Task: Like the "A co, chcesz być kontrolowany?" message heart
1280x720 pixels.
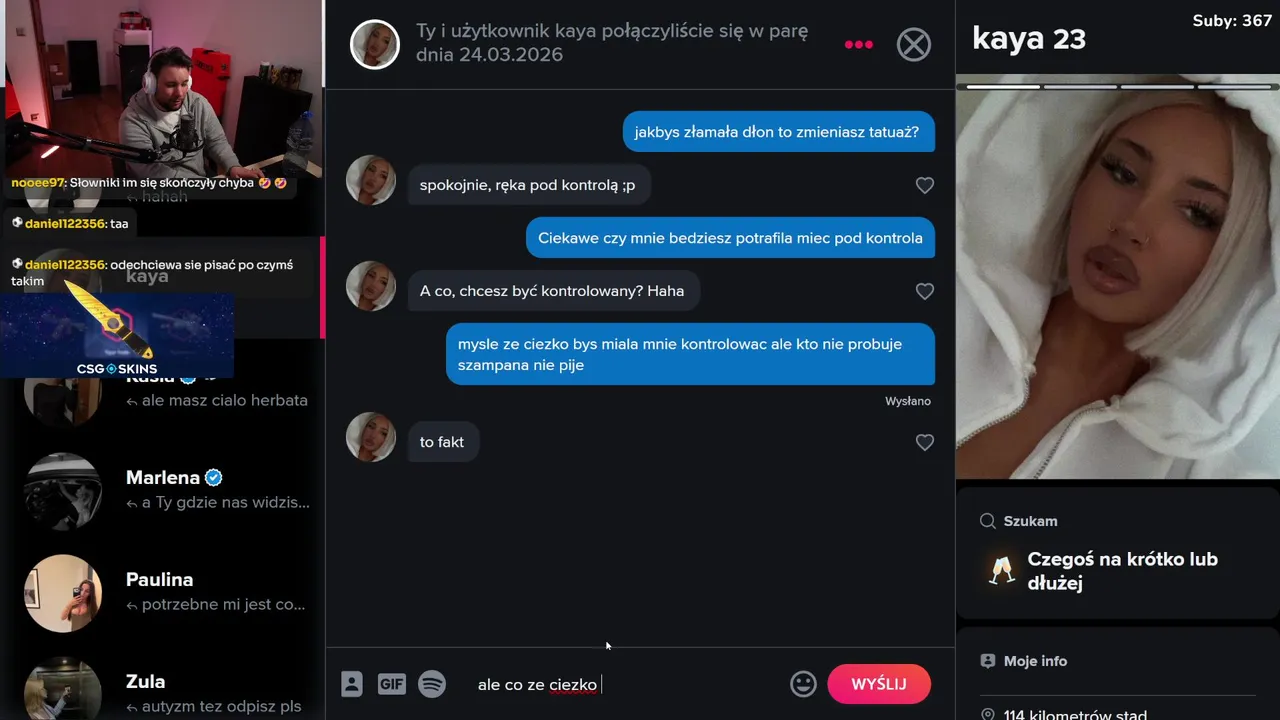Action: click(925, 291)
